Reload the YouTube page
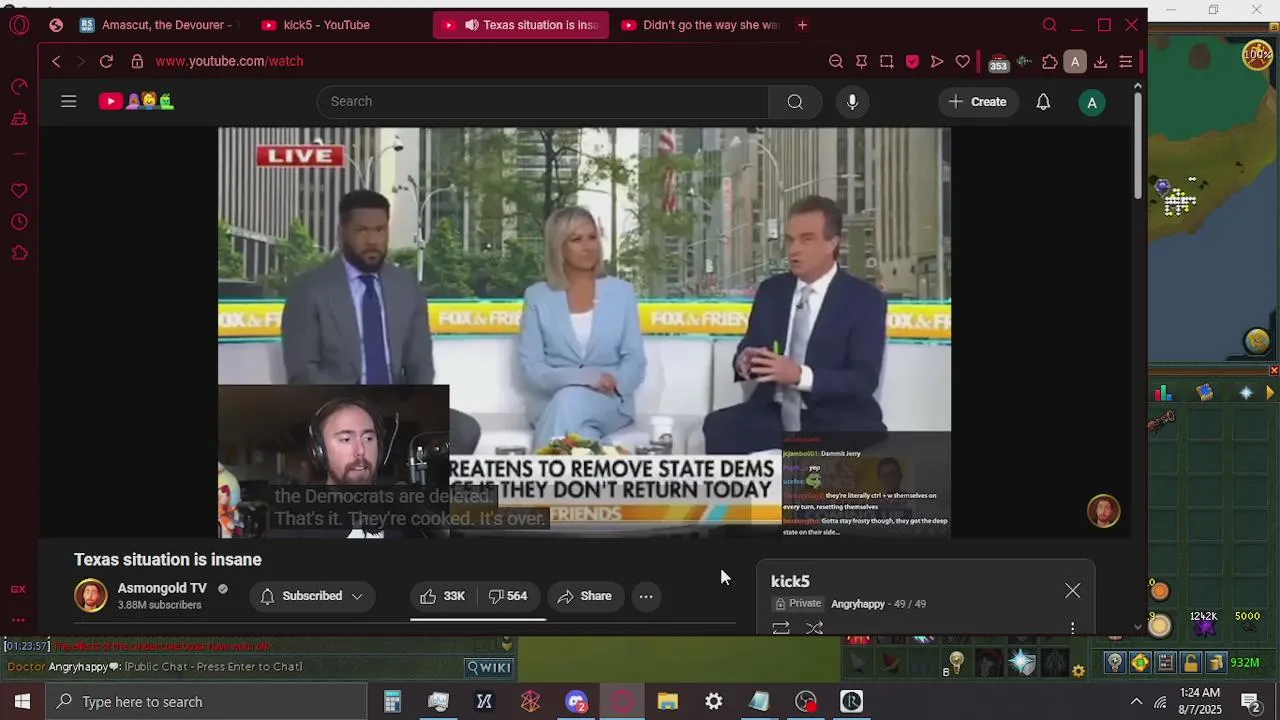 tap(106, 61)
